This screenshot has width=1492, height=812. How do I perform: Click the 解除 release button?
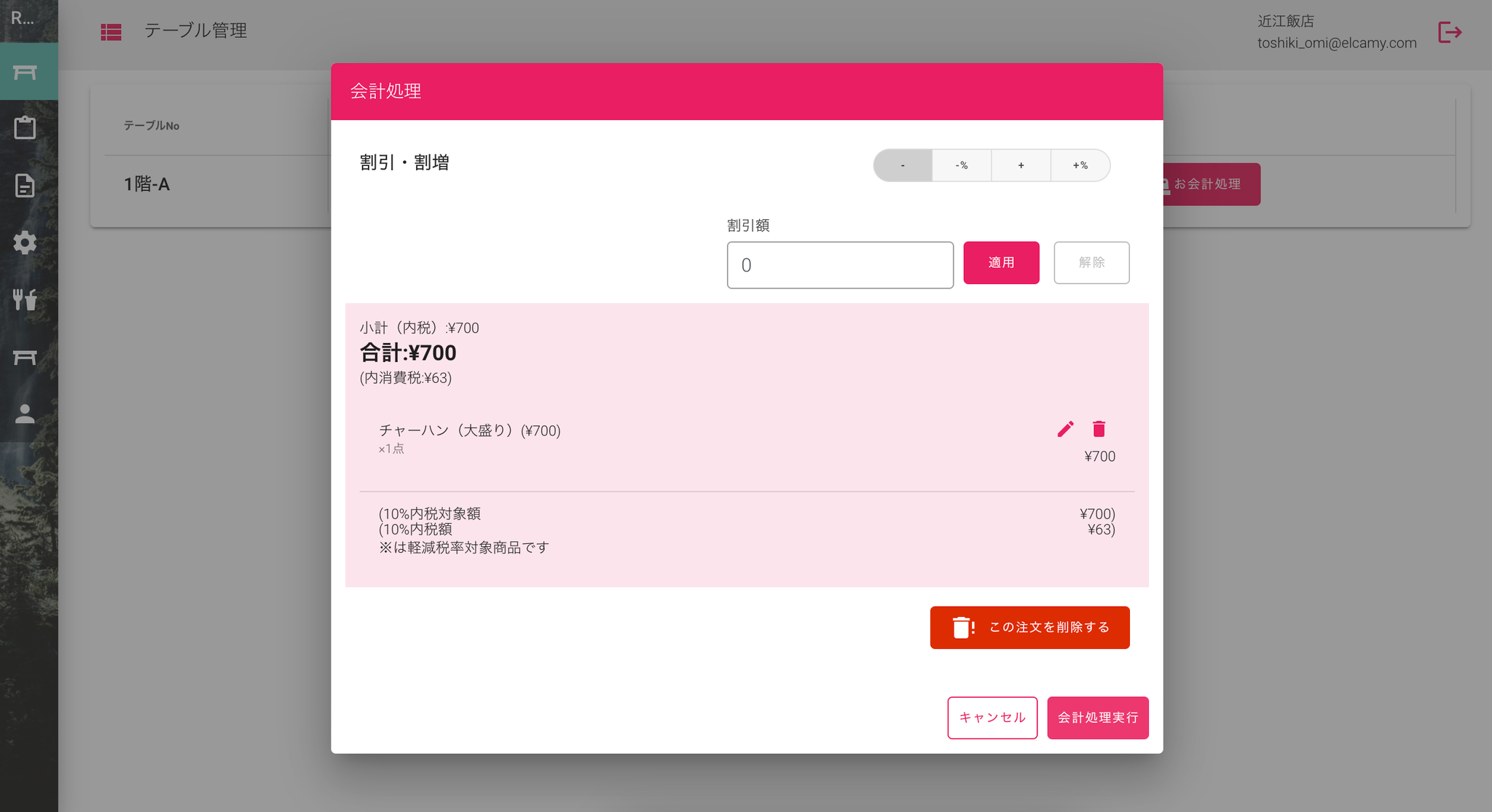[x=1091, y=263]
